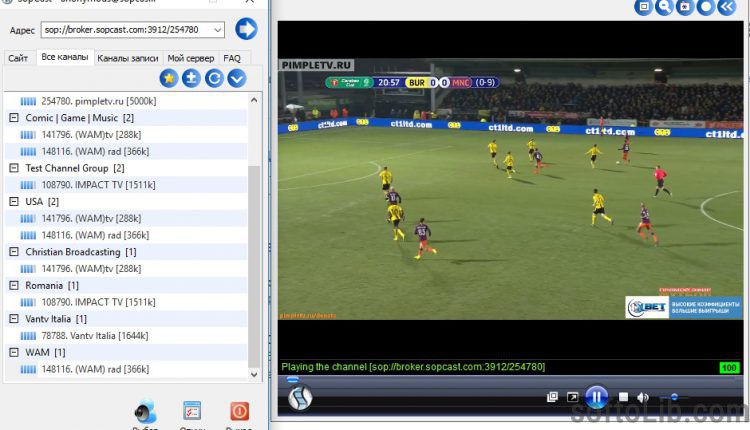750x430 pixels.
Task: Click the match scoreboard overlay in the video
Action: (x=412, y=82)
